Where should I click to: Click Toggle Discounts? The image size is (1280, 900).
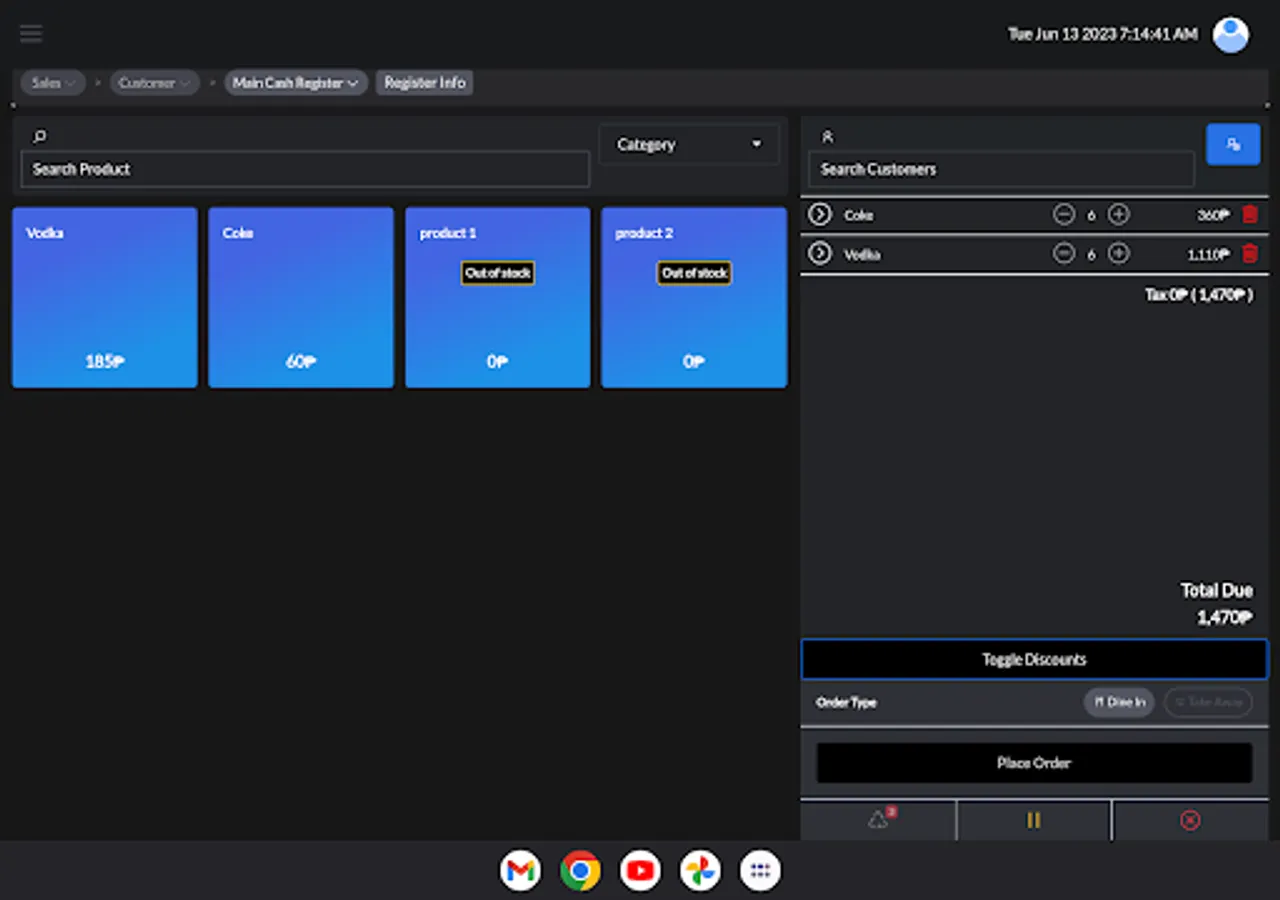click(1034, 660)
